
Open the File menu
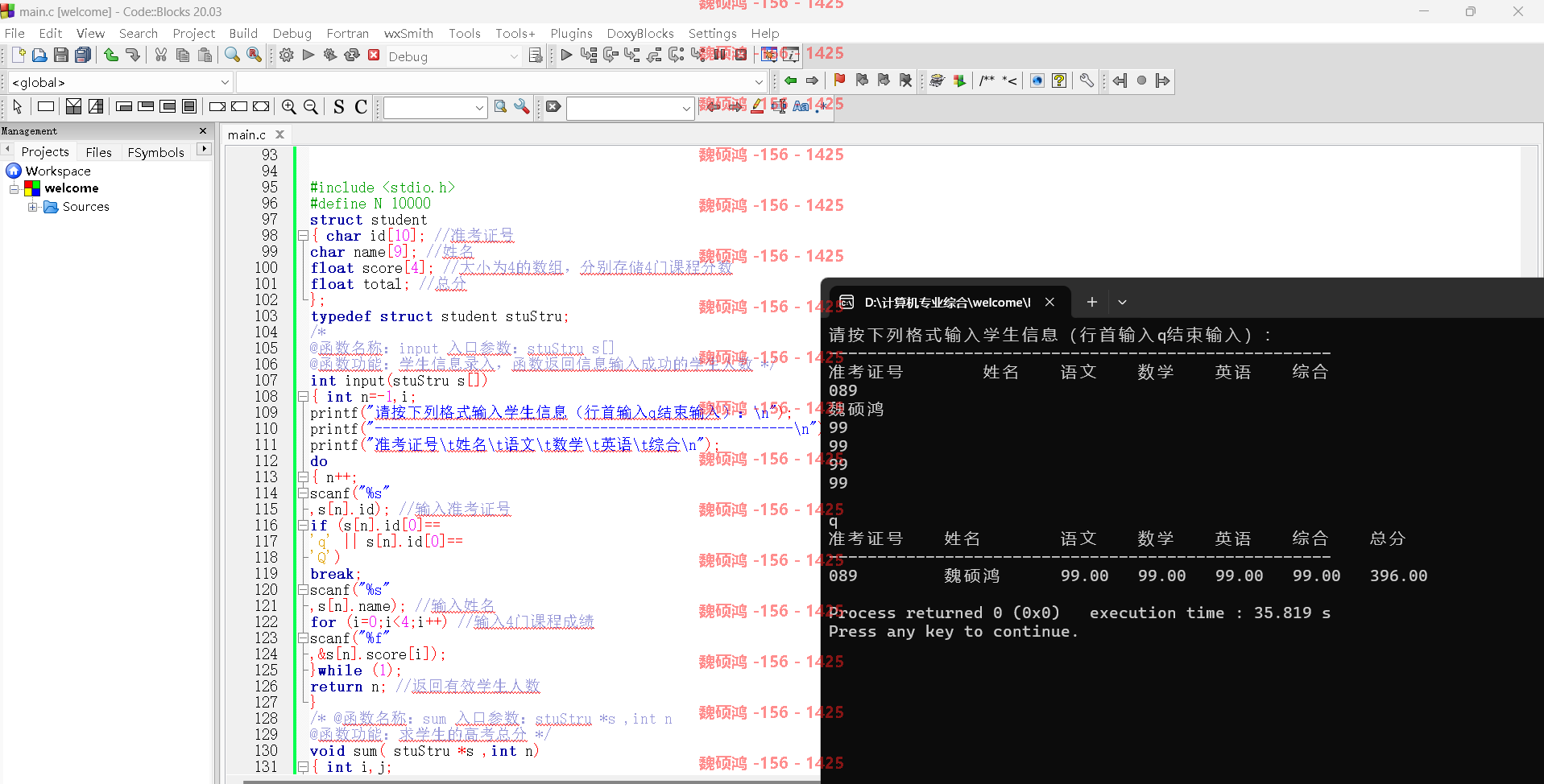click(x=14, y=33)
